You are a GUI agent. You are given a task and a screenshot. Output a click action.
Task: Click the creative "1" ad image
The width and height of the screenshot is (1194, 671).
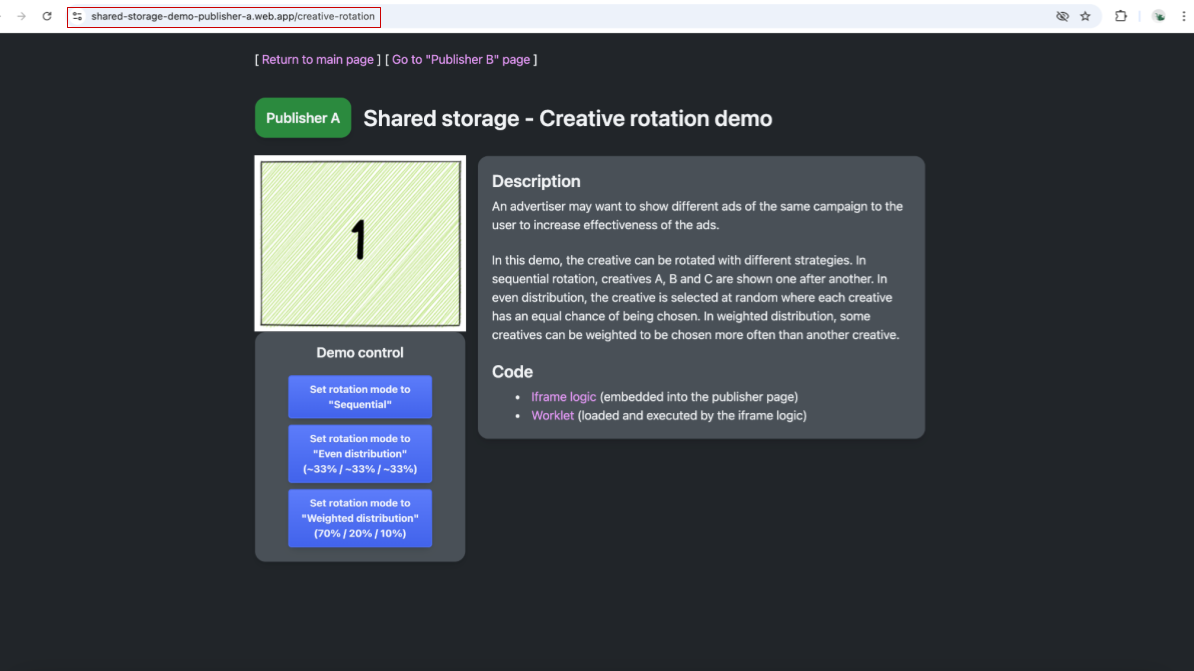[360, 243]
